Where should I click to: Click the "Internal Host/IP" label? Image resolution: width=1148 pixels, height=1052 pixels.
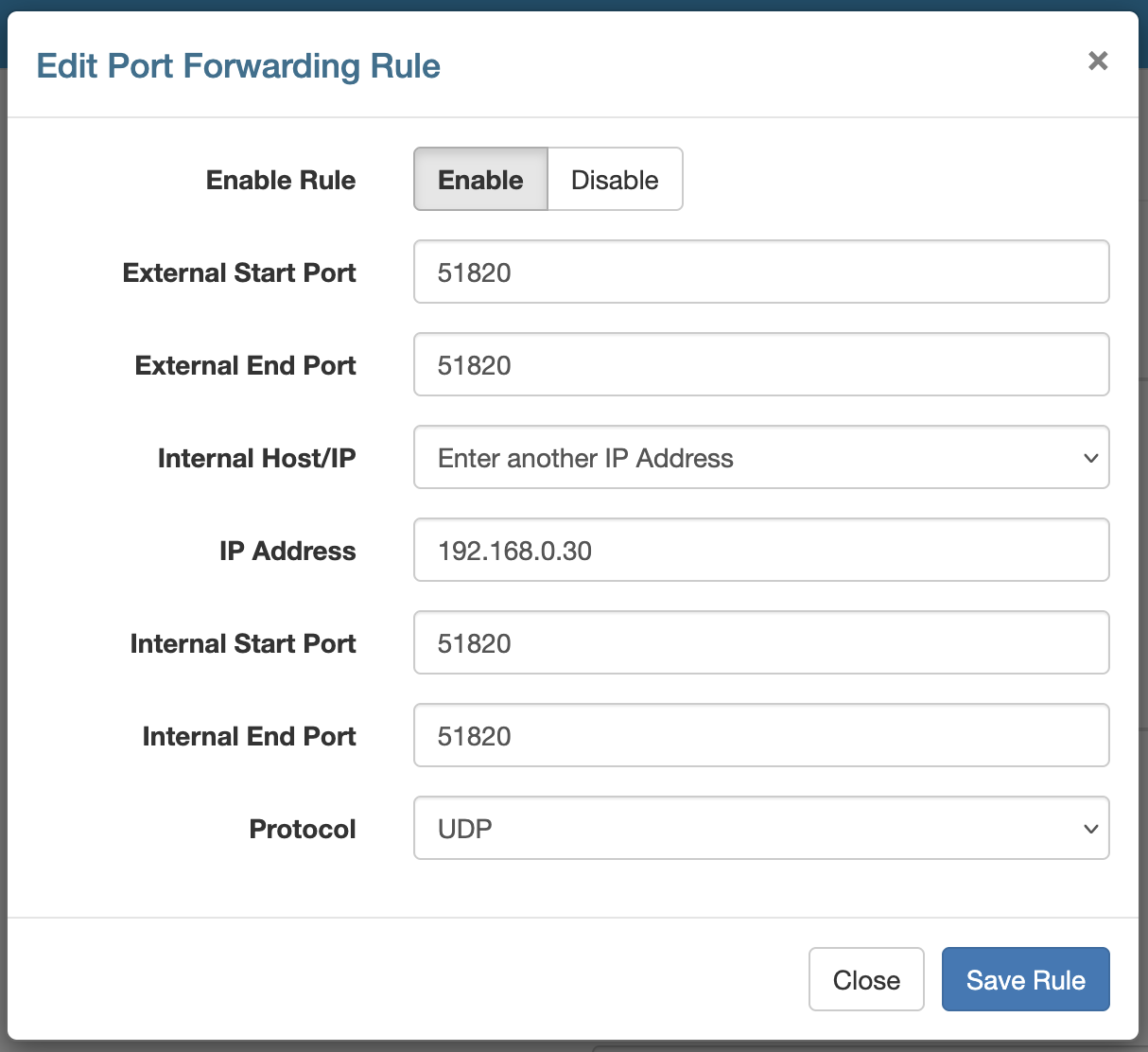click(257, 458)
